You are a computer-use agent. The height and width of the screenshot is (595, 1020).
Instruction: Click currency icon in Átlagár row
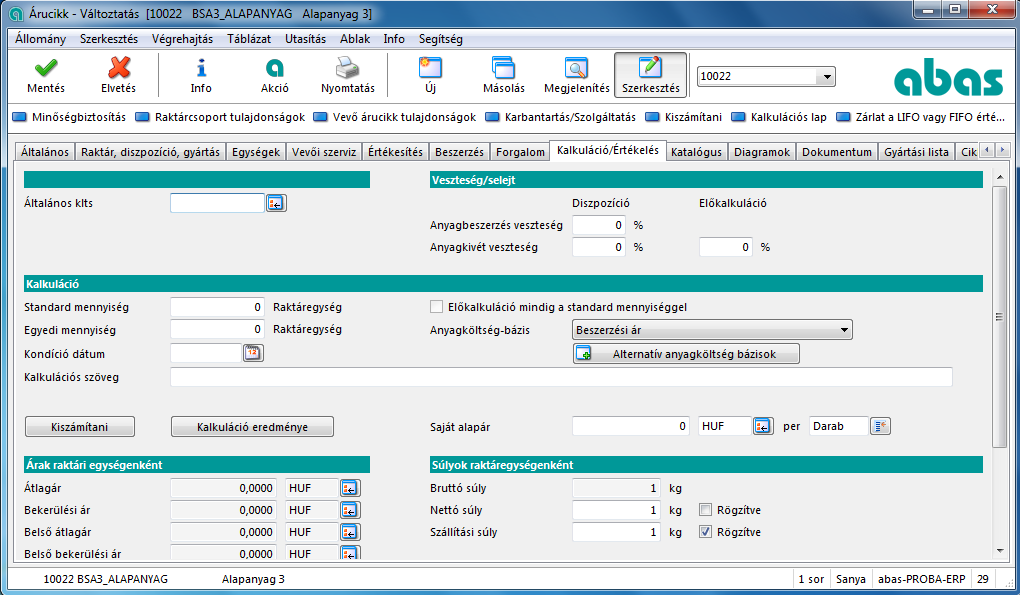coord(350,488)
